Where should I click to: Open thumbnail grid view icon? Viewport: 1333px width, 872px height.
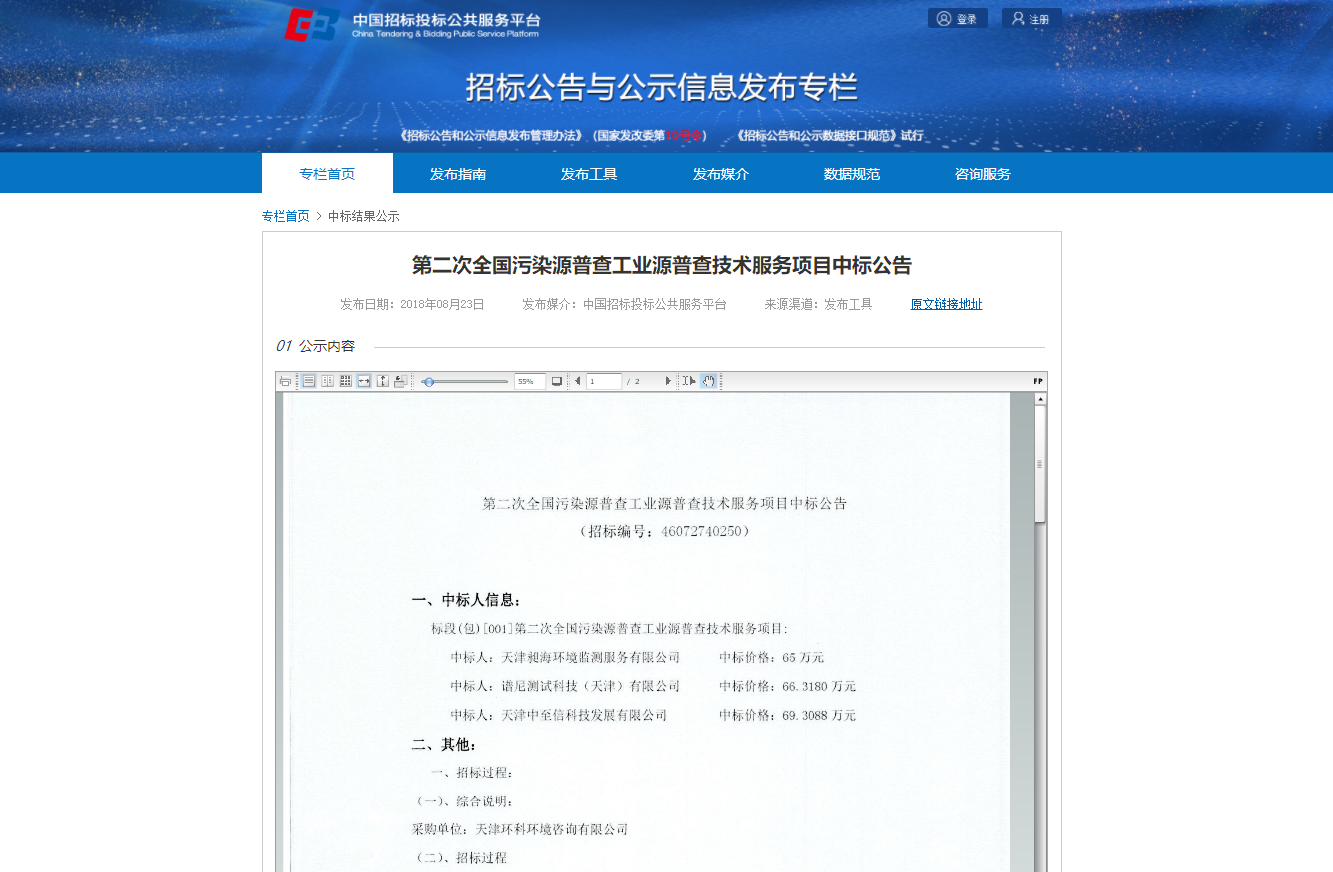(345, 381)
